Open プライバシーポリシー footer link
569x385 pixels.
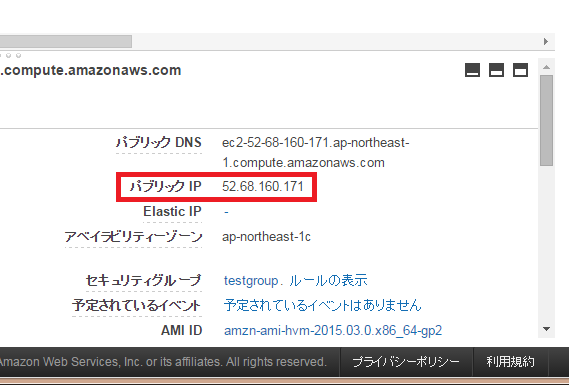point(406,362)
